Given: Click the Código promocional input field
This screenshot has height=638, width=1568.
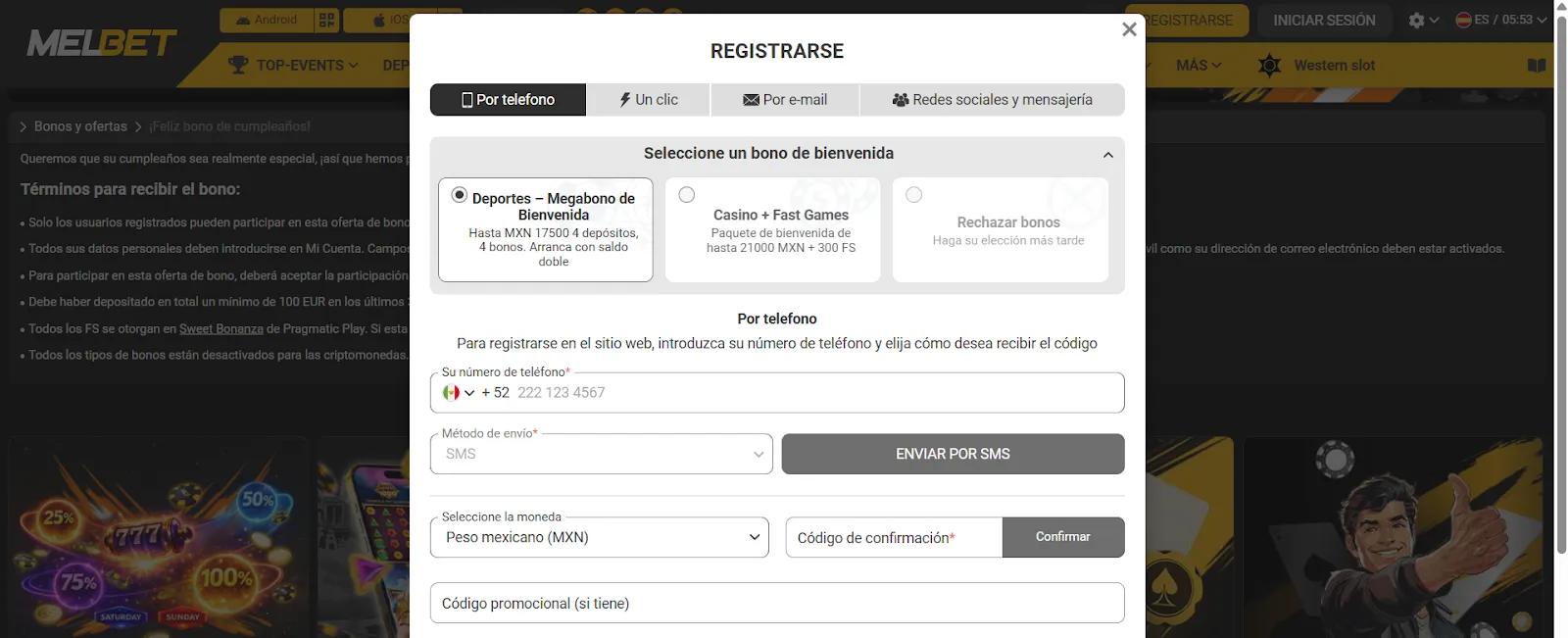Looking at the screenshot, I should point(776,603).
